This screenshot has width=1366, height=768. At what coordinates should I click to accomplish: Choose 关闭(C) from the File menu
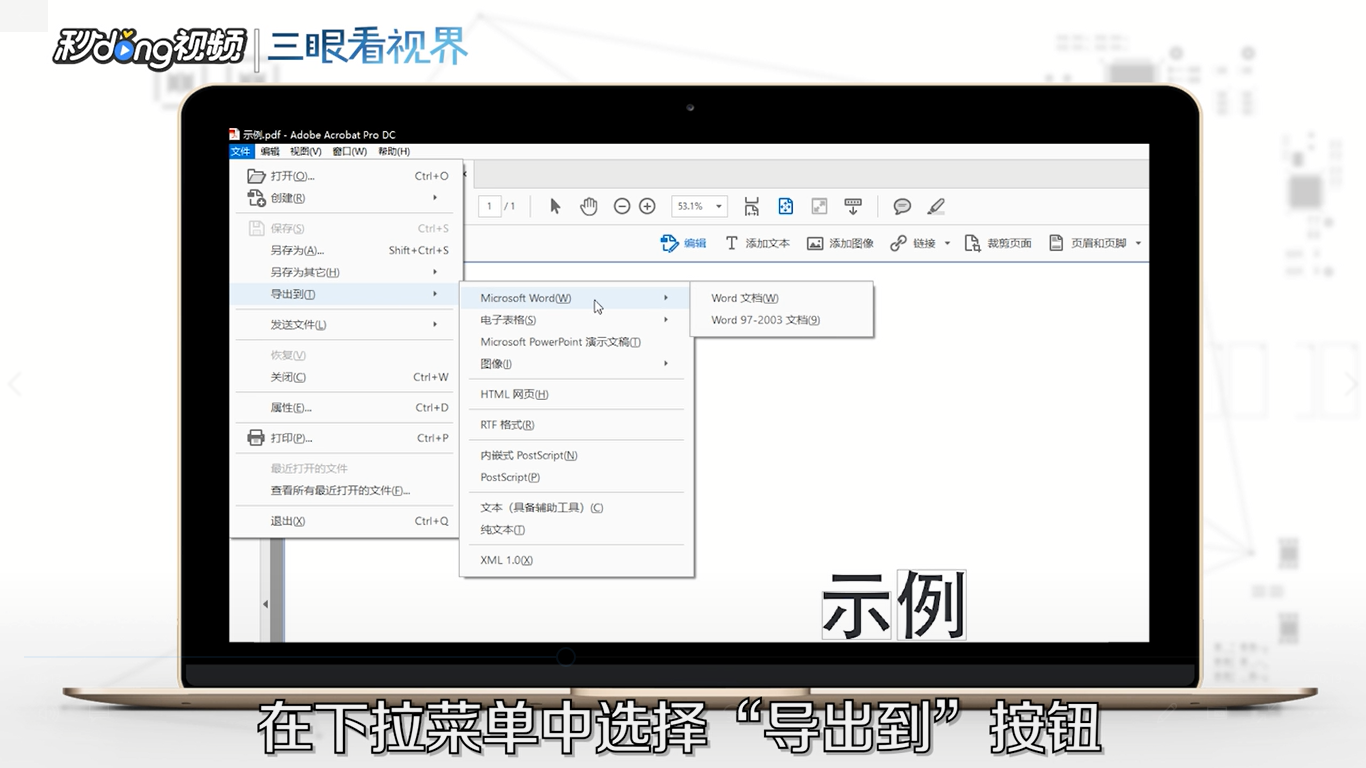pyautogui.click(x=347, y=377)
